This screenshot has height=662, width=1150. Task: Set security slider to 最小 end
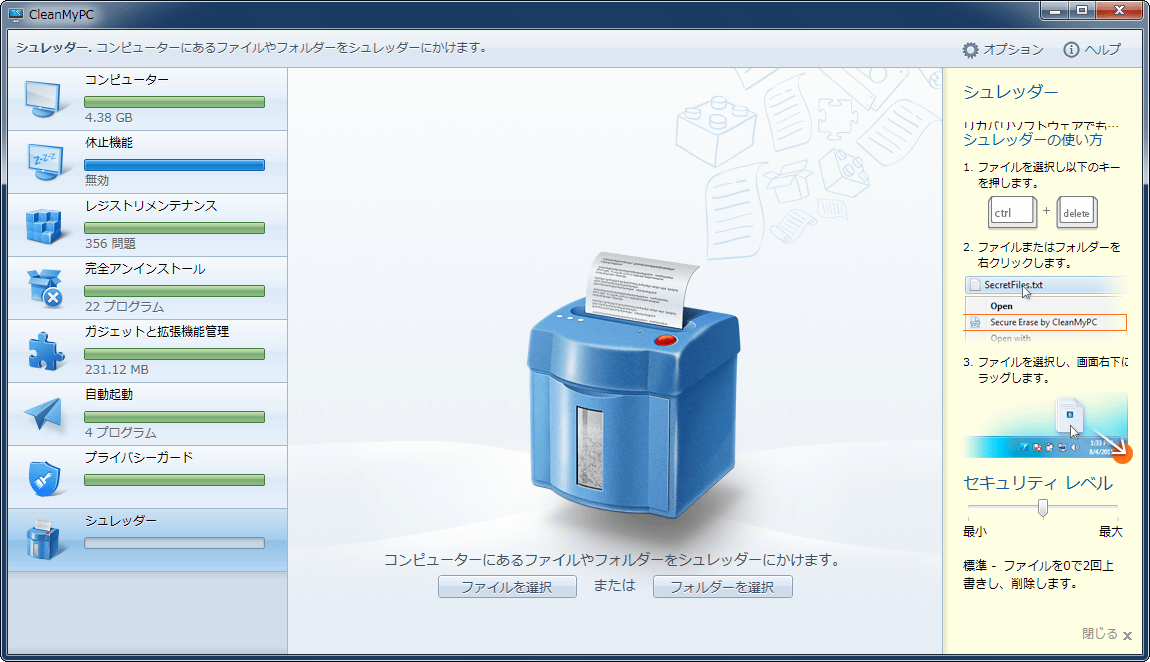pos(975,532)
